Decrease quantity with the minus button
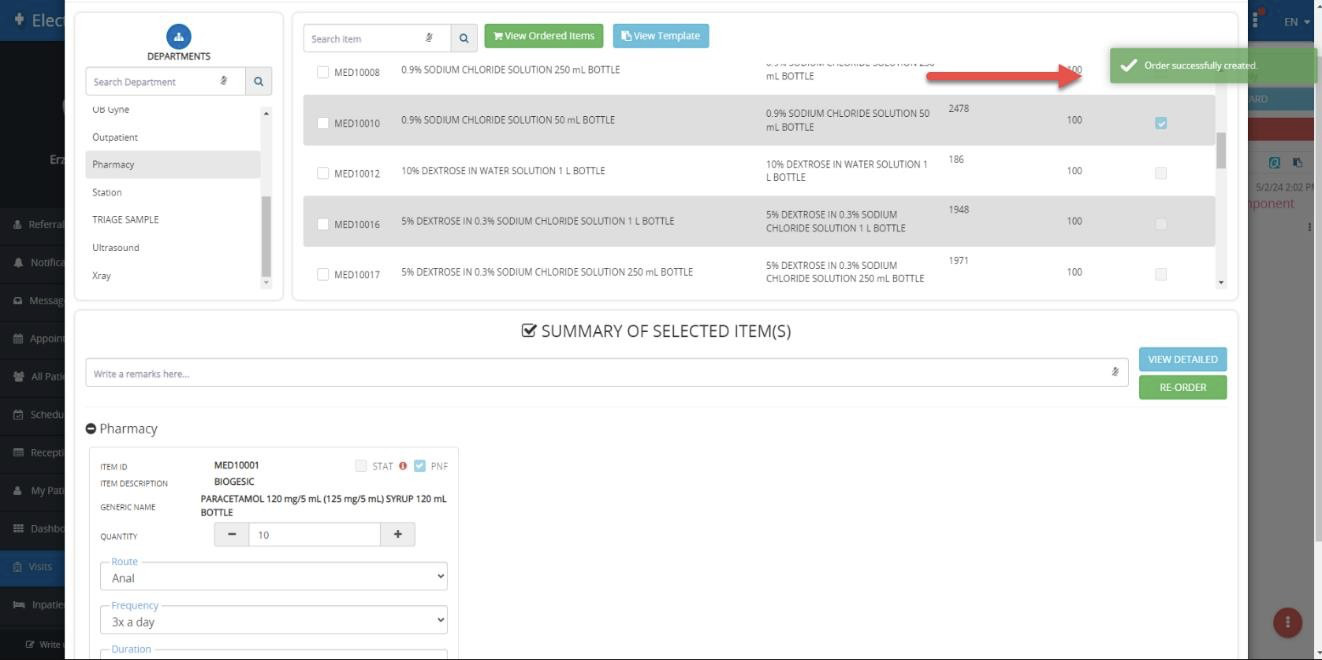1322x660 pixels. pyautogui.click(x=231, y=535)
